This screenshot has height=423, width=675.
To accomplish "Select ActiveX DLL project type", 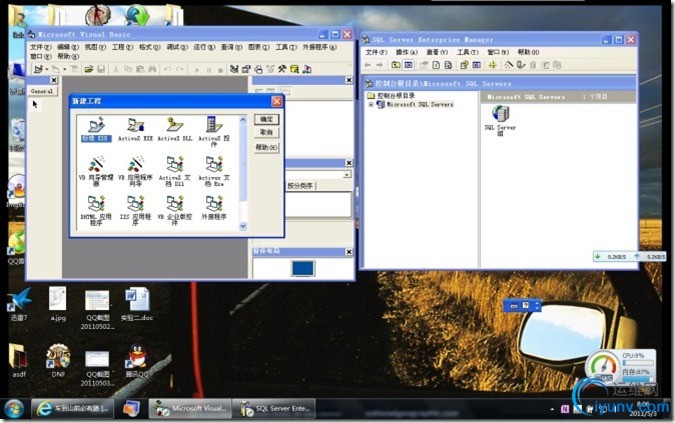I will tap(175, 129).
